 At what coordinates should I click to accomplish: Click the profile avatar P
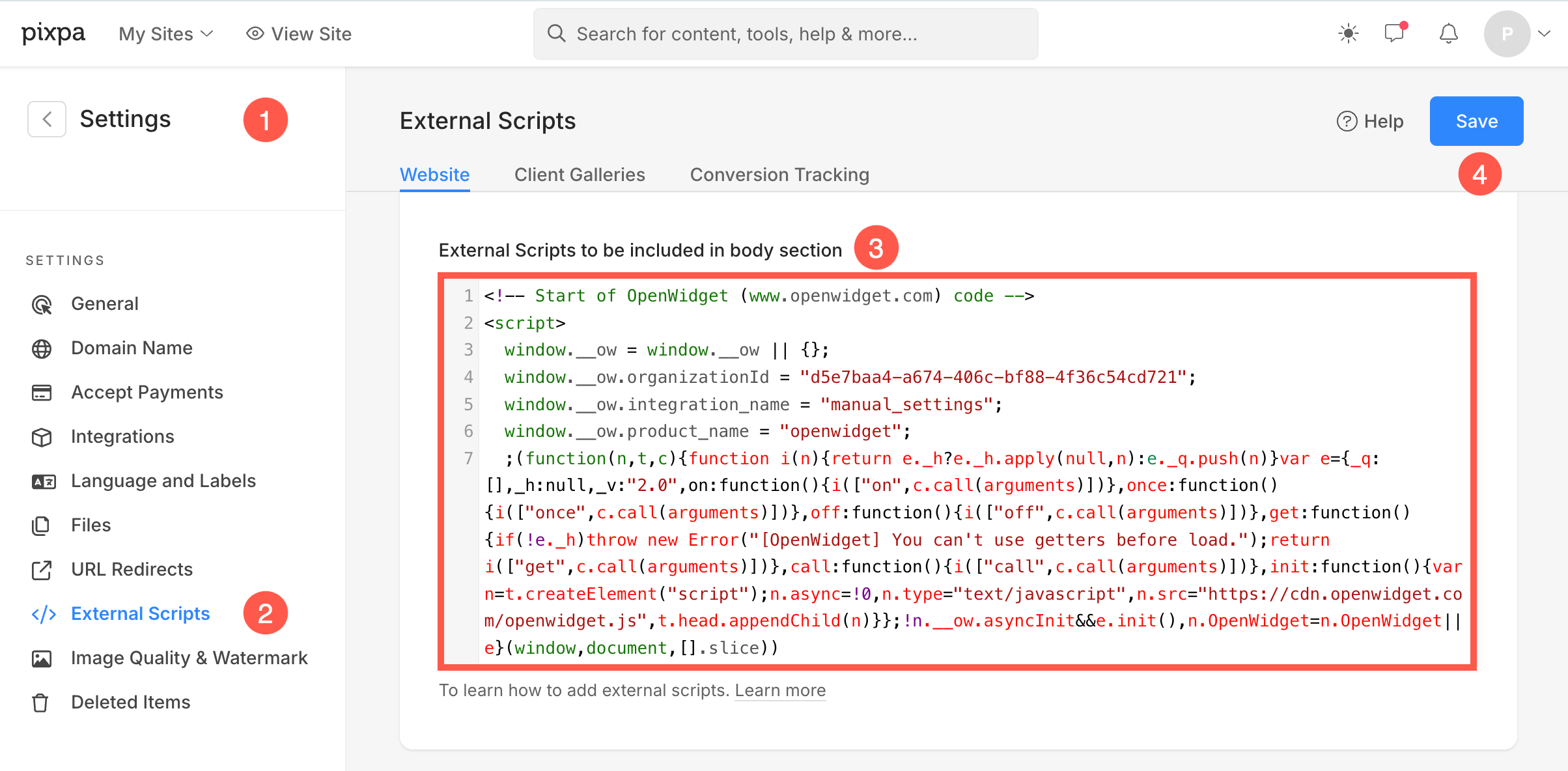pos(1507,34)
